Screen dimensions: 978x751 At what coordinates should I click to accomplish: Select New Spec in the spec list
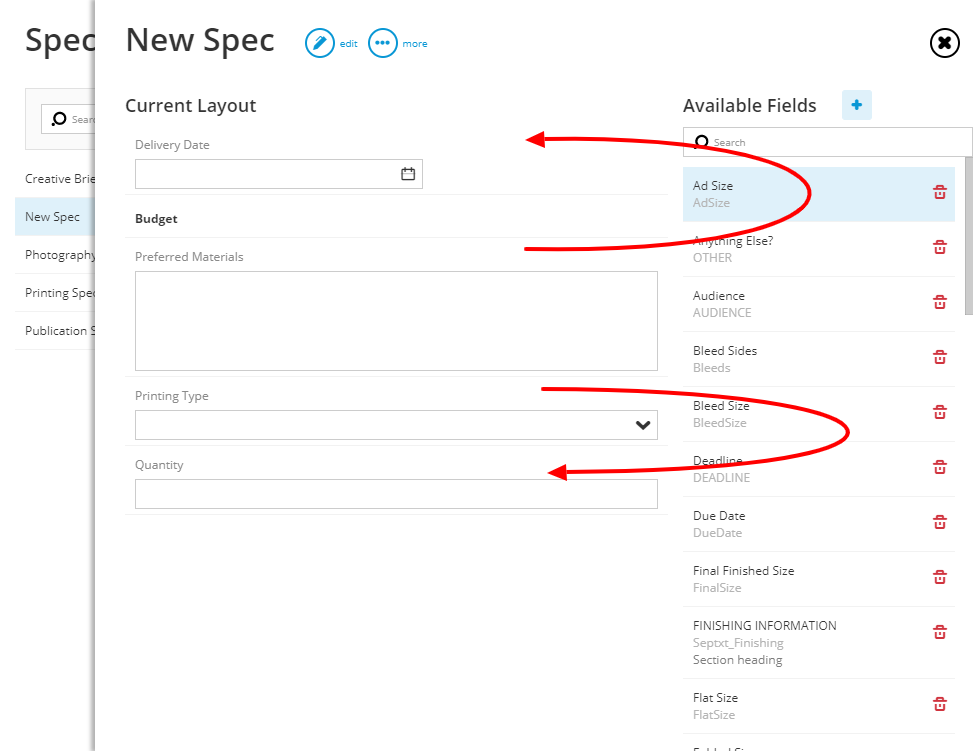click(55, 217)
